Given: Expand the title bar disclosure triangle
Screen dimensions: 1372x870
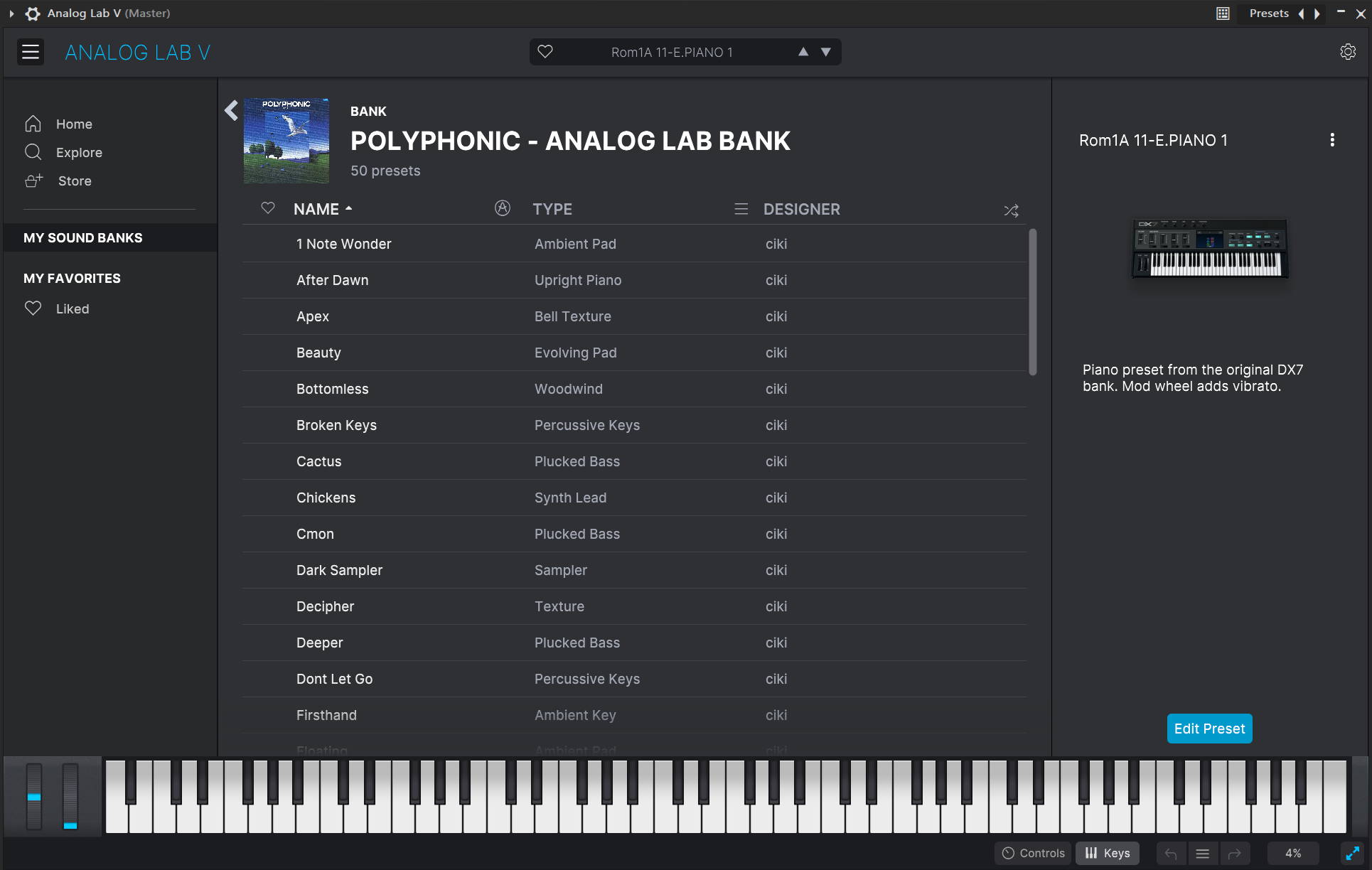Looking at the screenshot, I should (x=11, y=14).
